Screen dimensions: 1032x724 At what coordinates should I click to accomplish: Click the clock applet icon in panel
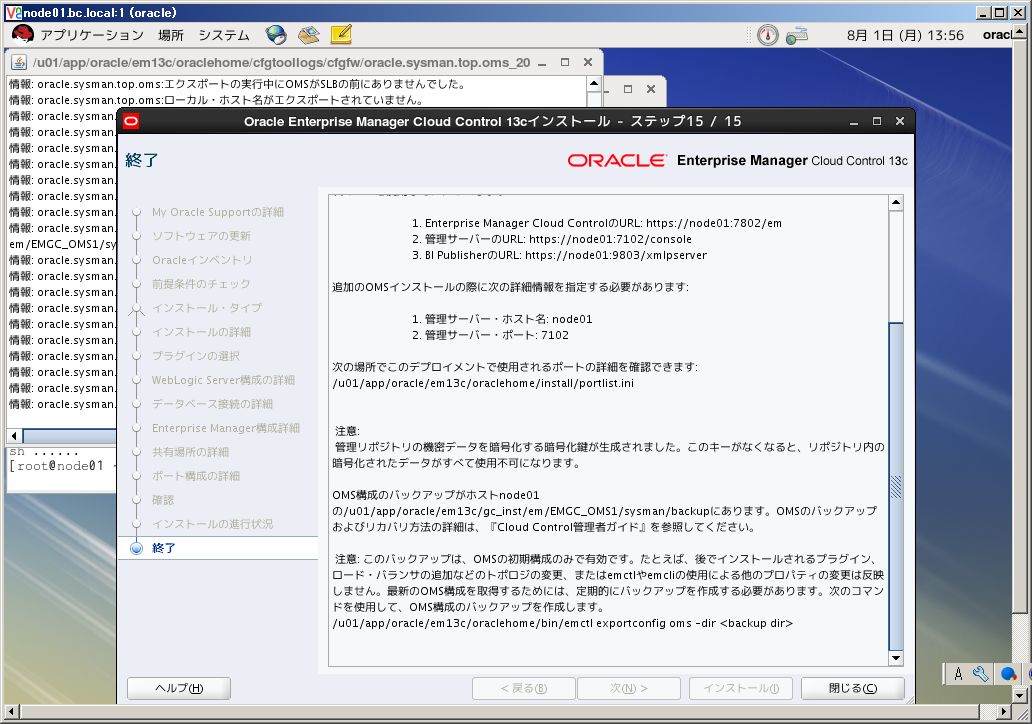click(767, 35)
